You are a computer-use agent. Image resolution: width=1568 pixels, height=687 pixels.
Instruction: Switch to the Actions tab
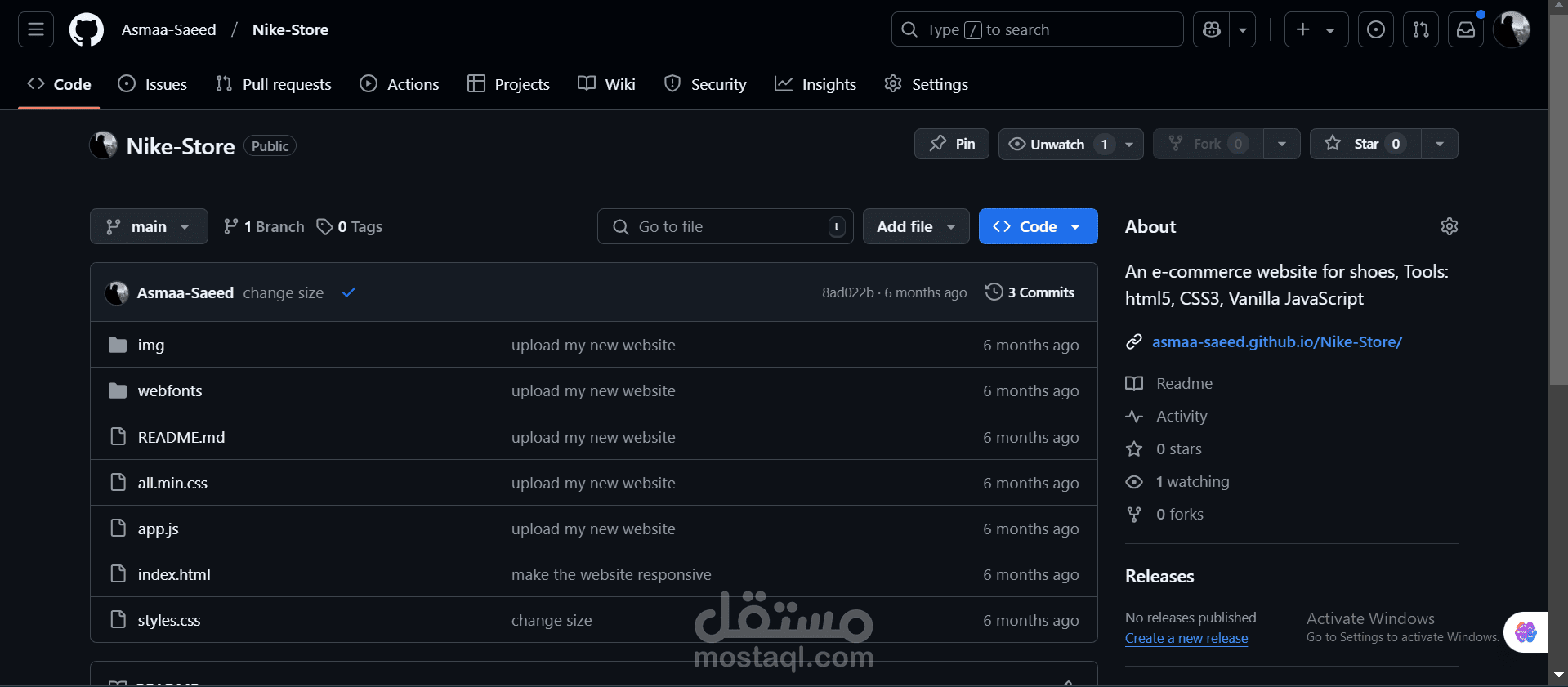(x=400, y=84)
